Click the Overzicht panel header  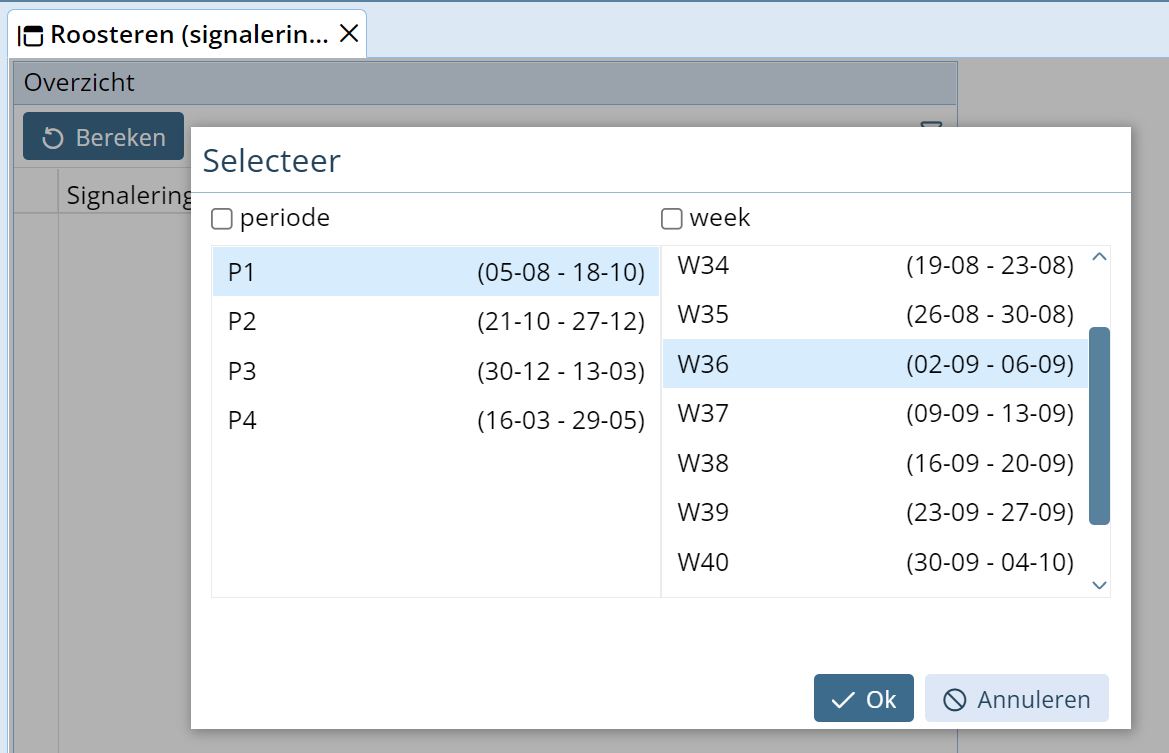pyautogui.click(x=485, y=83)
